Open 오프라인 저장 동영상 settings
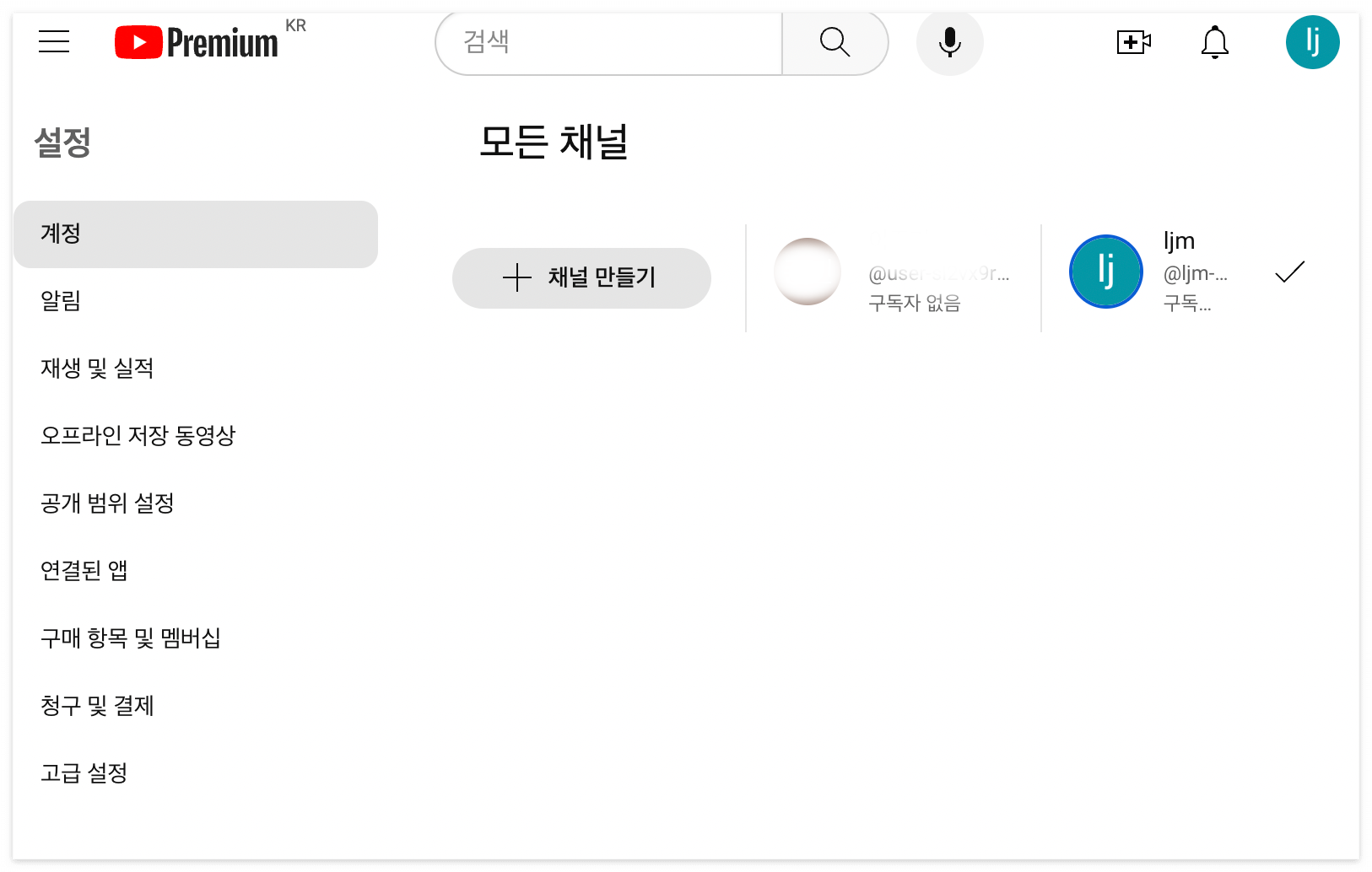The image size is (1372, 872). 139,436
